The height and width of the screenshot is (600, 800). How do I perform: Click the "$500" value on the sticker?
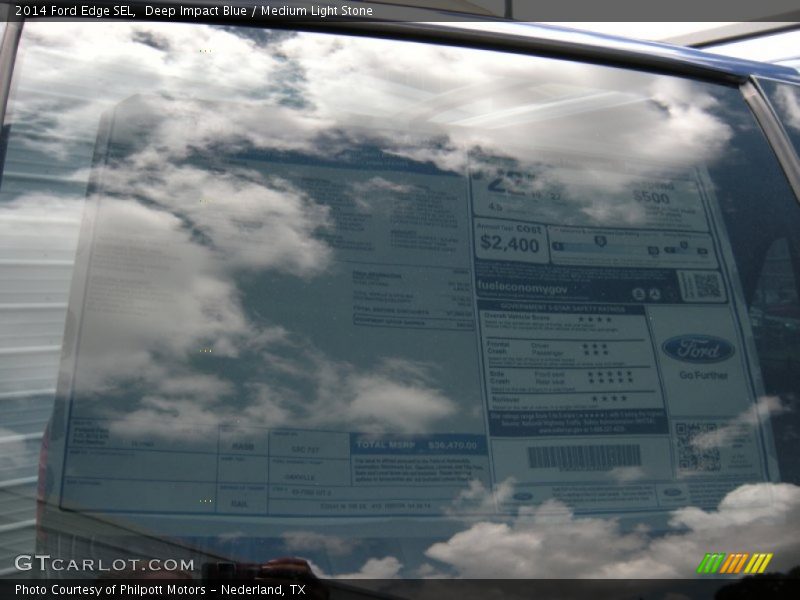point(651,197)
